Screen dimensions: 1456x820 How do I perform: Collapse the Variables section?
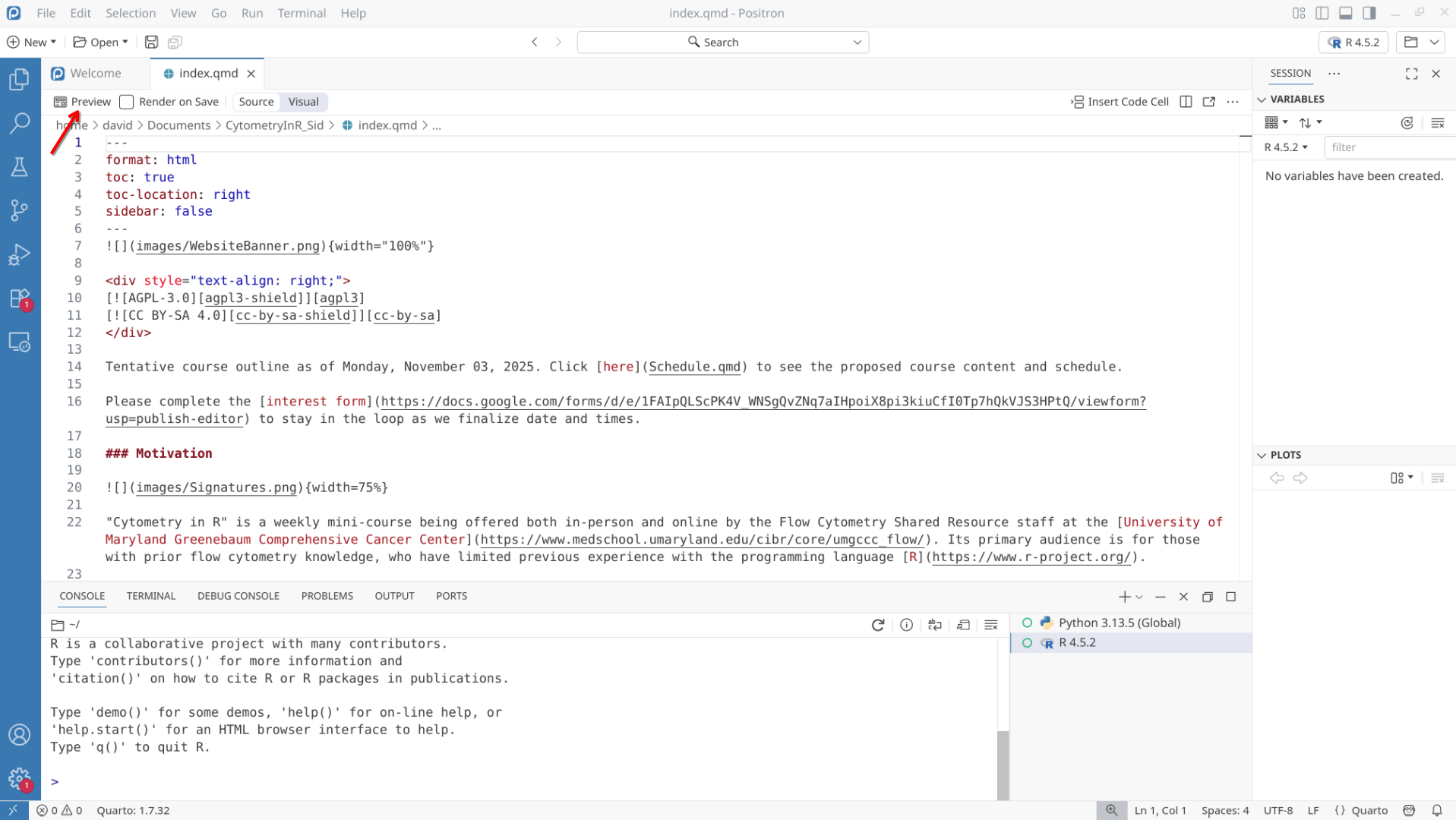pyautogui.click(x=1262, y=99)
